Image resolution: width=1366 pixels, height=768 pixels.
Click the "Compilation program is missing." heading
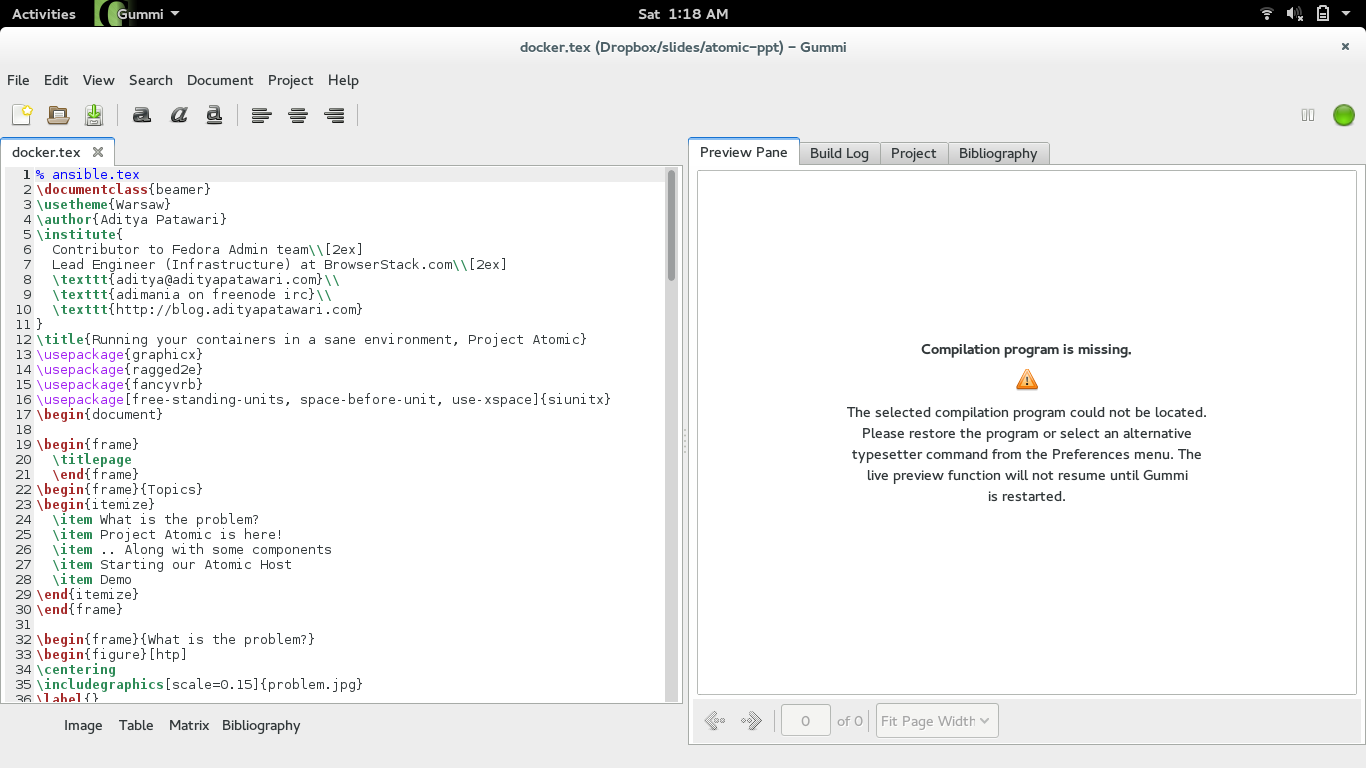(1026, 349)
